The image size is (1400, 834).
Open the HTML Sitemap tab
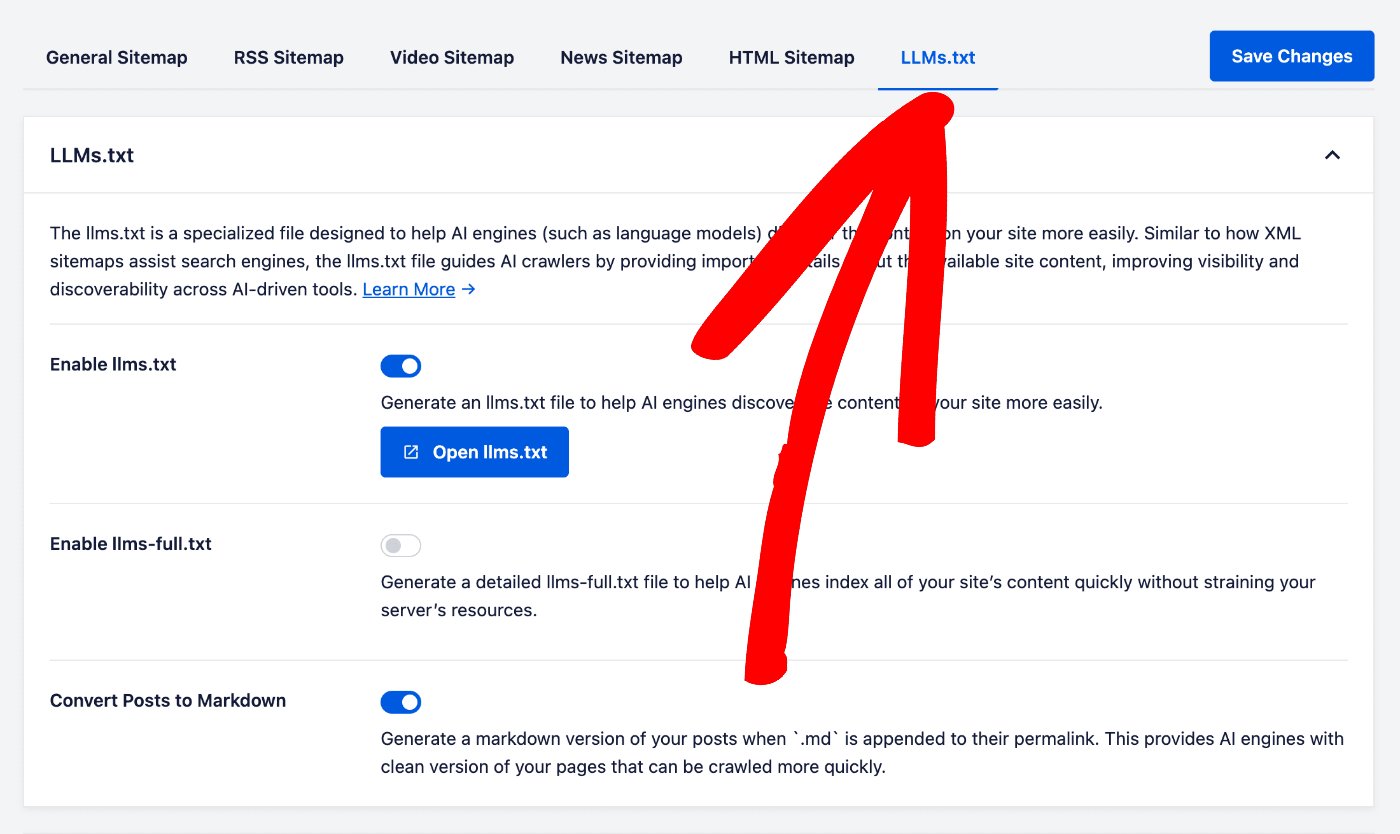791,57
